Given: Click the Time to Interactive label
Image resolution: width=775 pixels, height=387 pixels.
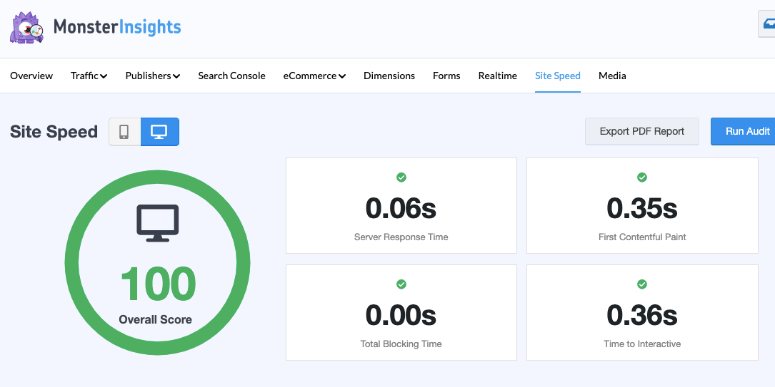Looking at the screenshot, I should (x=642, y=344).
